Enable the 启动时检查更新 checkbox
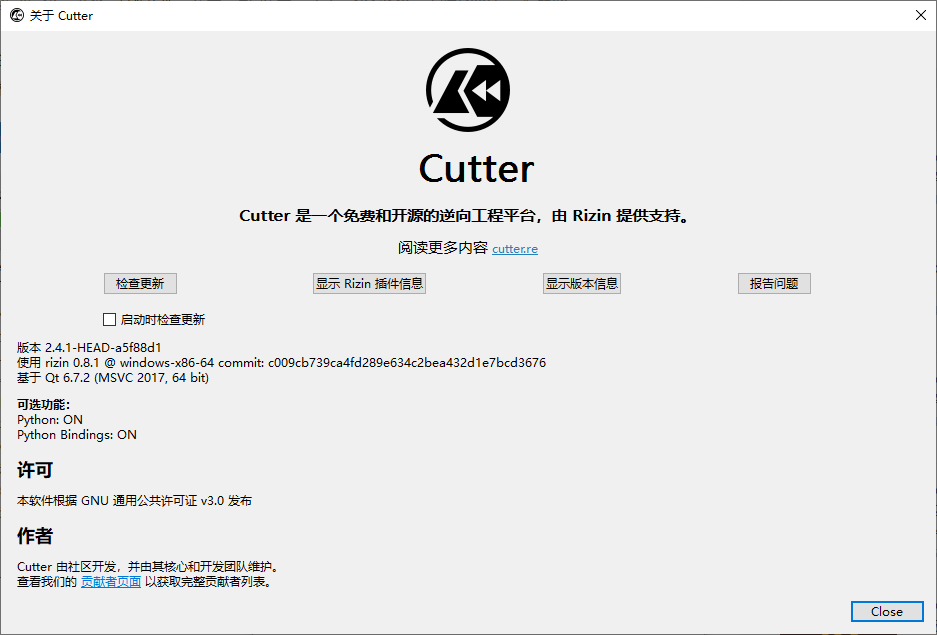Image resolution: width=937 pixels, height=635 pixels. (110, 320)
